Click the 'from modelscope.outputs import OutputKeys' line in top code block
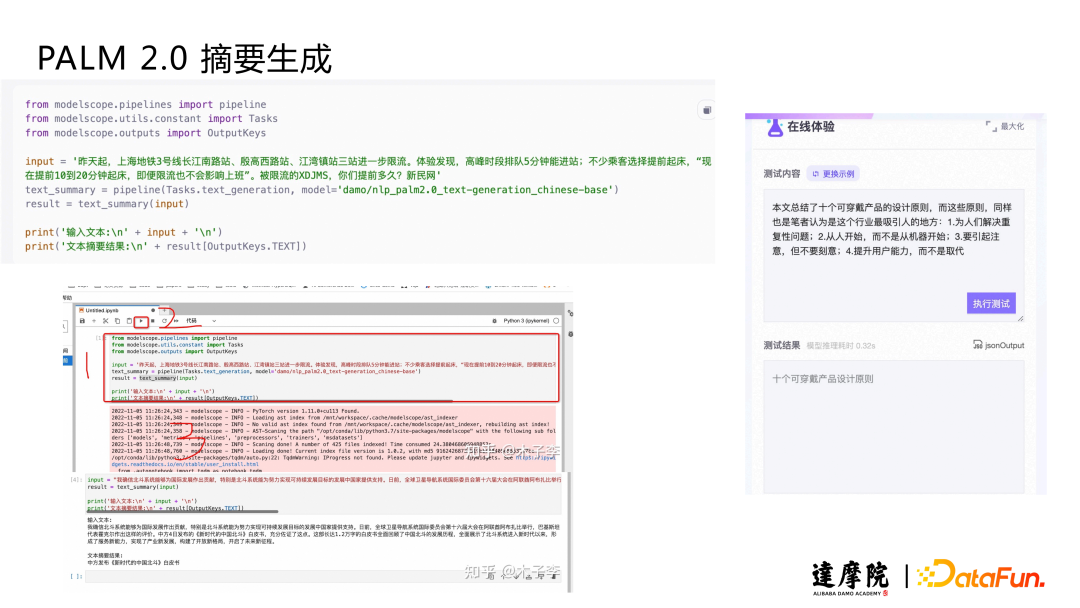1080x608 pixels. [145, 133]
